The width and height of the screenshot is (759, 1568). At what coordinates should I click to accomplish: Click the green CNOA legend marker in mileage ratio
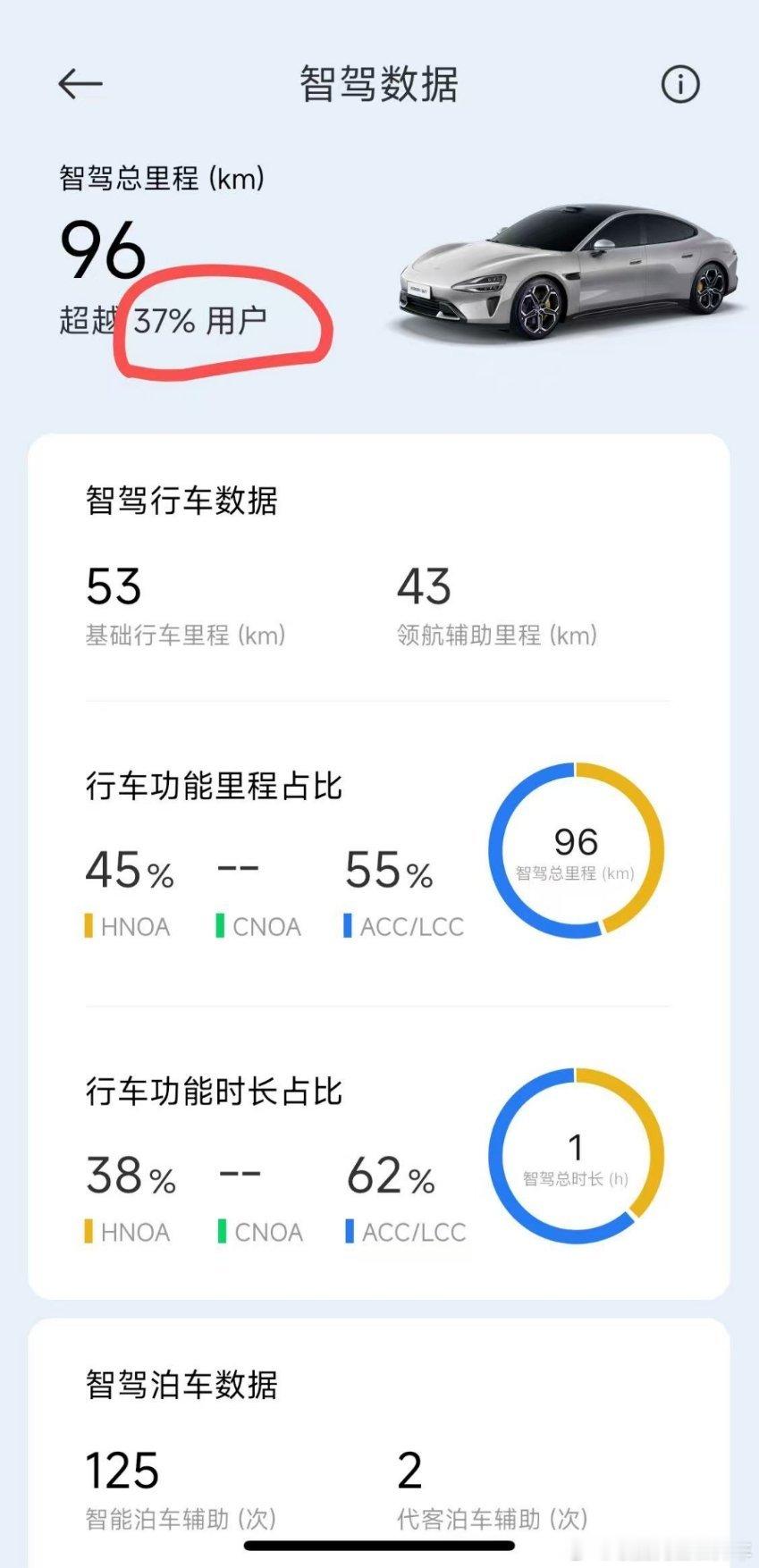pos(220,926)
